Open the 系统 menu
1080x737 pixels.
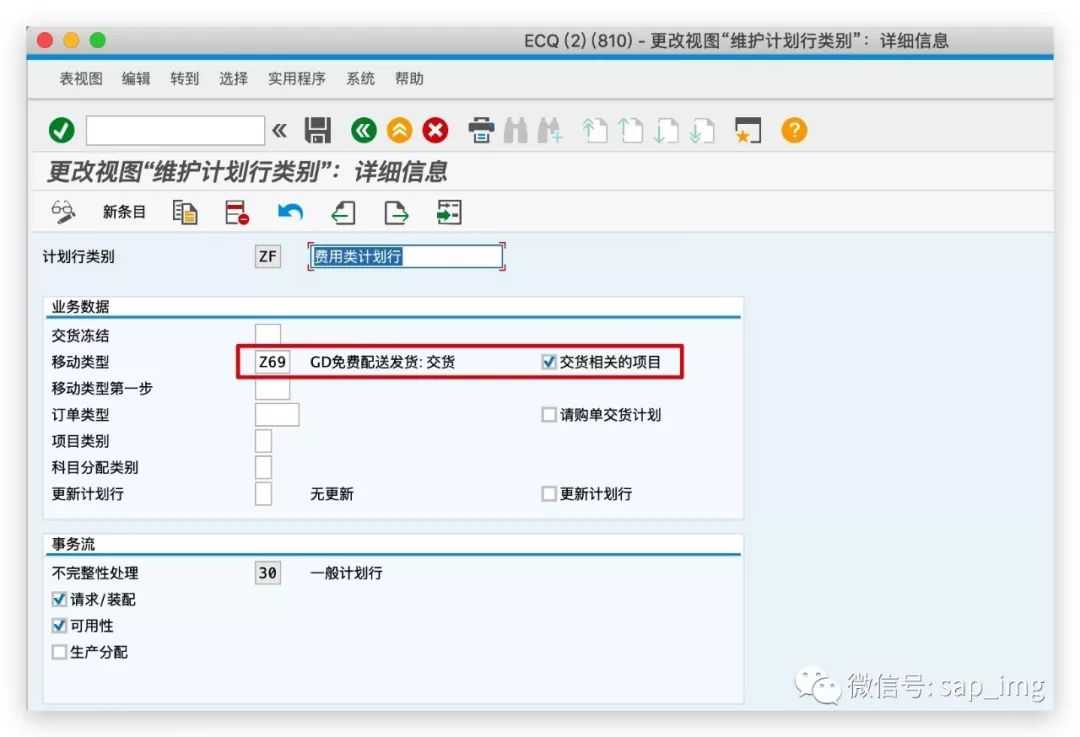pos(360,79)
